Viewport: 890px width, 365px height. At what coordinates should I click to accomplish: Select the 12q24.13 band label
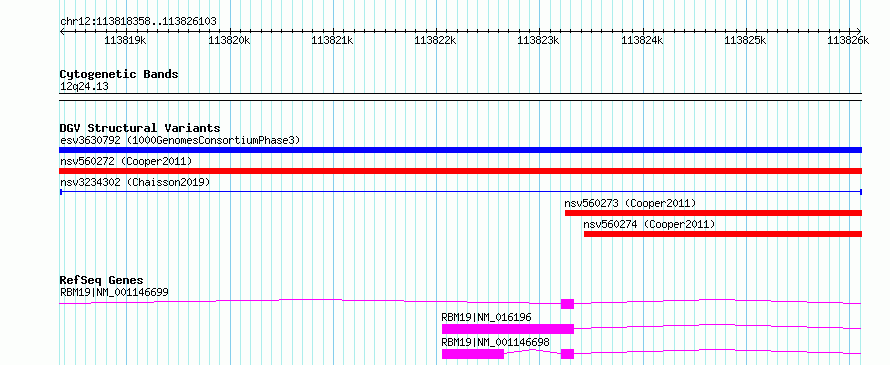pos(84,87)
